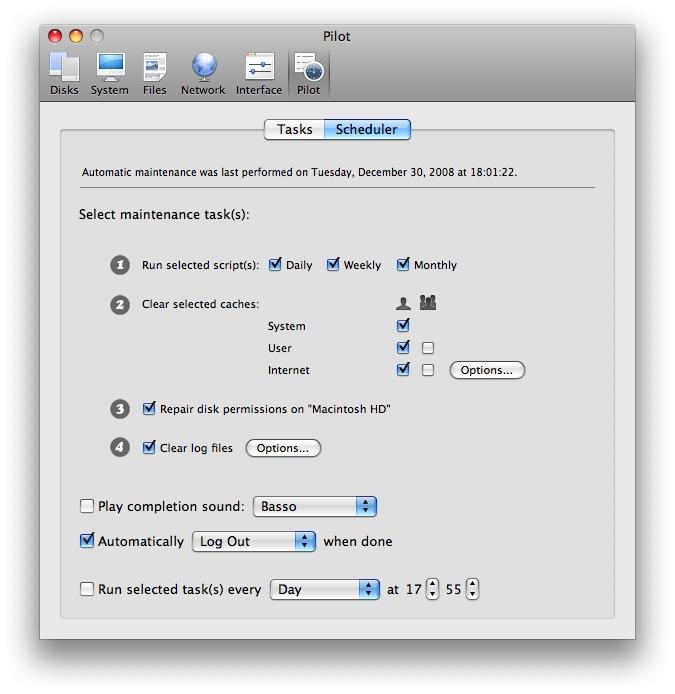Click the hour stepper next to 17
Screen dimensions: 675x694
click(432, 590)
